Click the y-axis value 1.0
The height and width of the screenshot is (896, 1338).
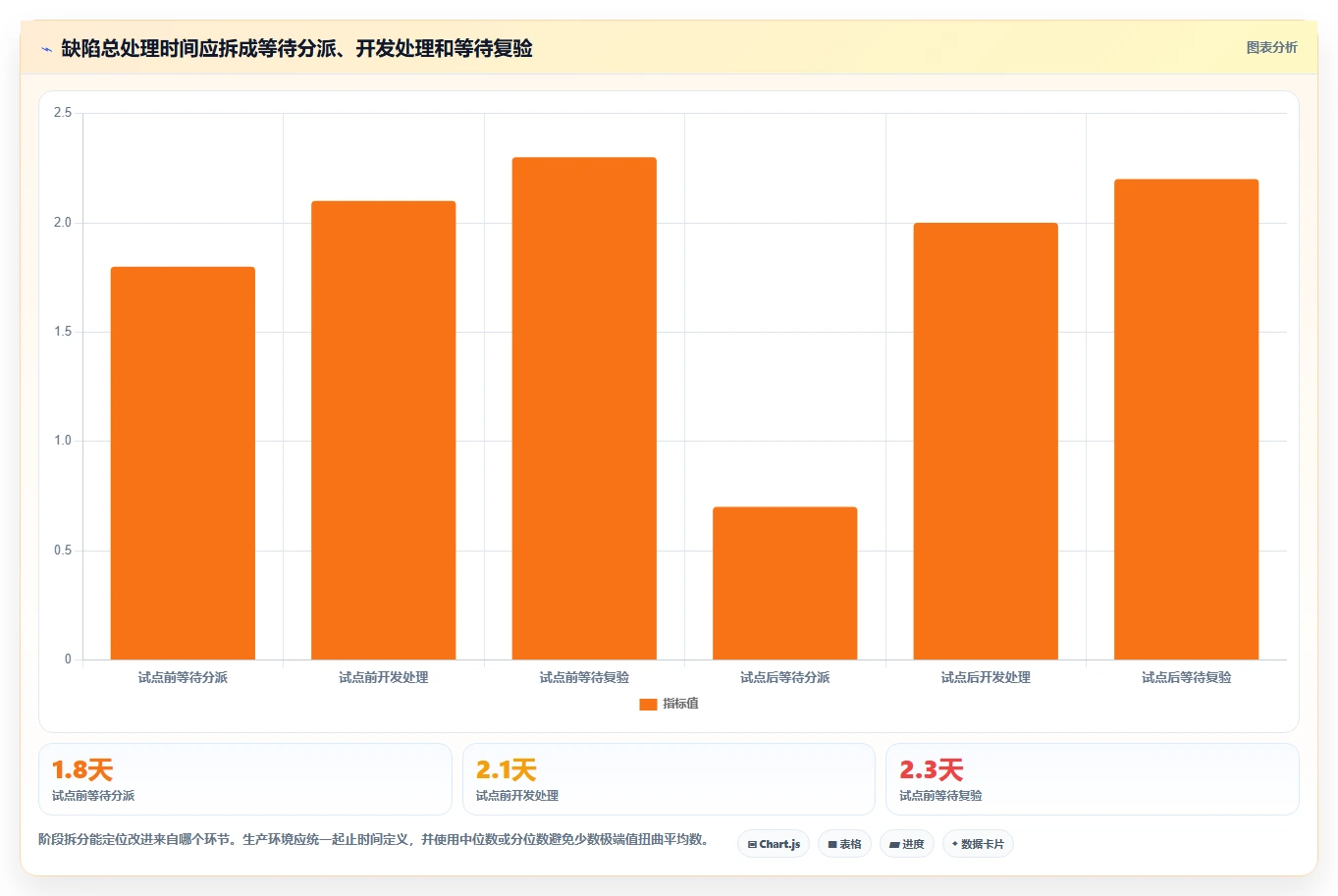[63, 441]
